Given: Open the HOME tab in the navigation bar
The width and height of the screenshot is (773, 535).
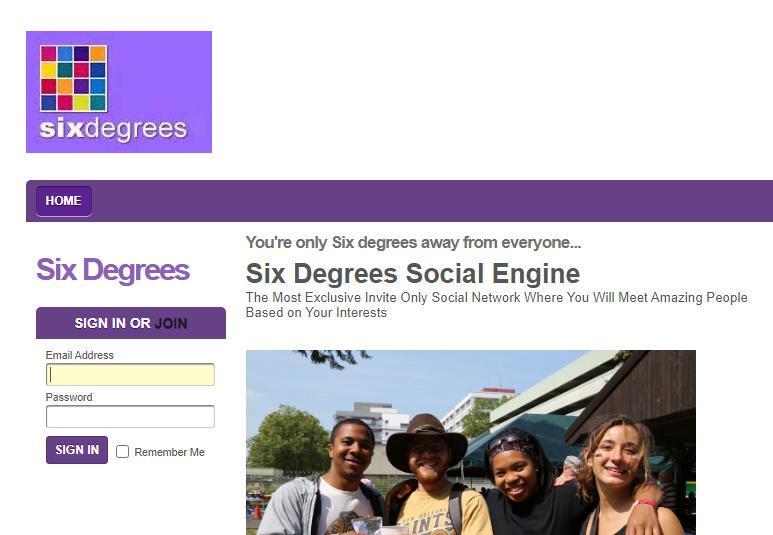Looking at the screenshot, I should (x=64, y=201).
